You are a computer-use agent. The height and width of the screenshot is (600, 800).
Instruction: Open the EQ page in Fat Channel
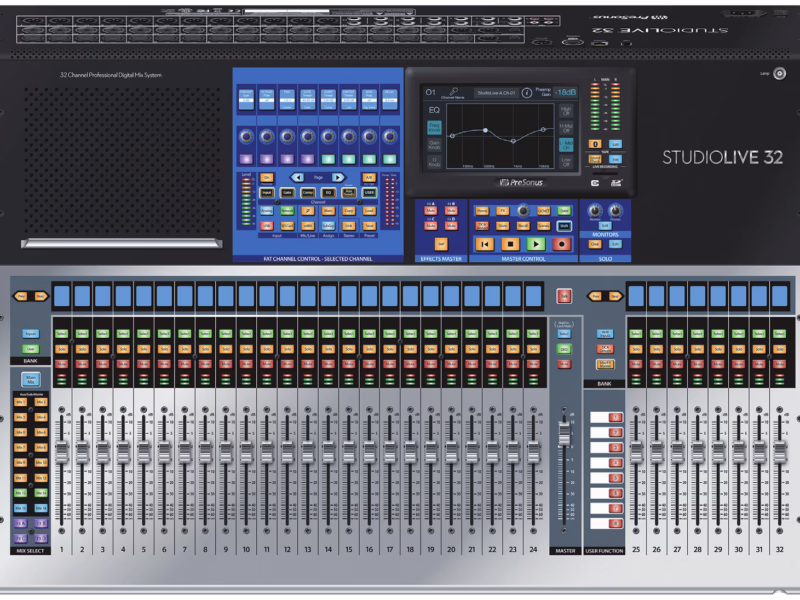(x=329, y=192)
